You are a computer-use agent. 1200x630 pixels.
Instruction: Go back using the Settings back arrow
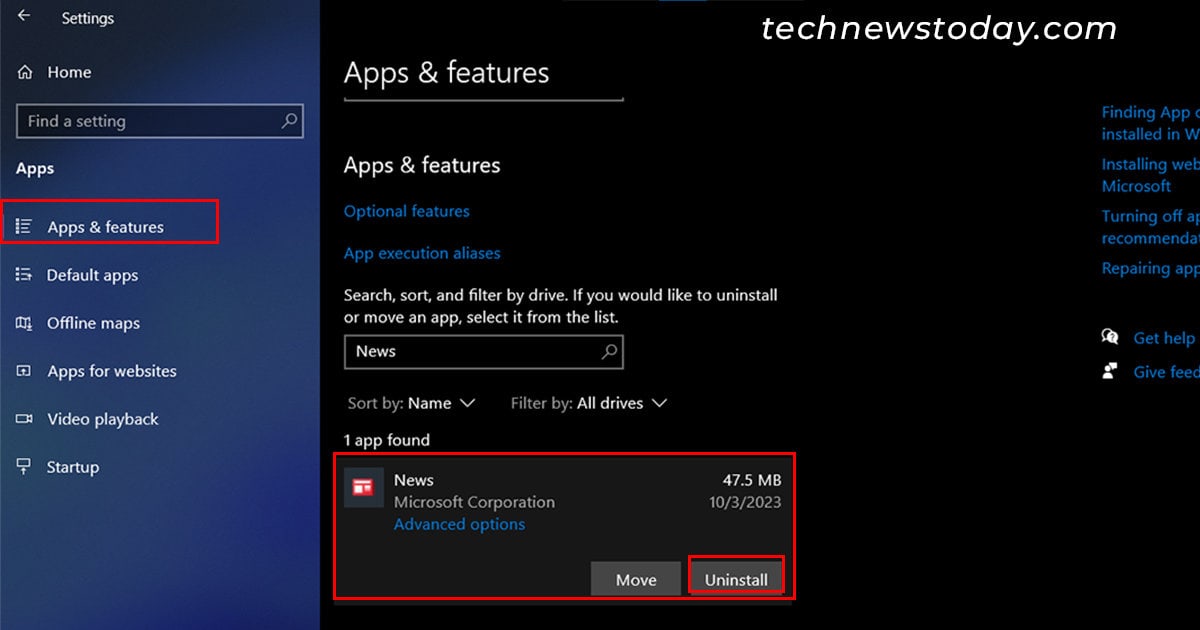[24, 16]
